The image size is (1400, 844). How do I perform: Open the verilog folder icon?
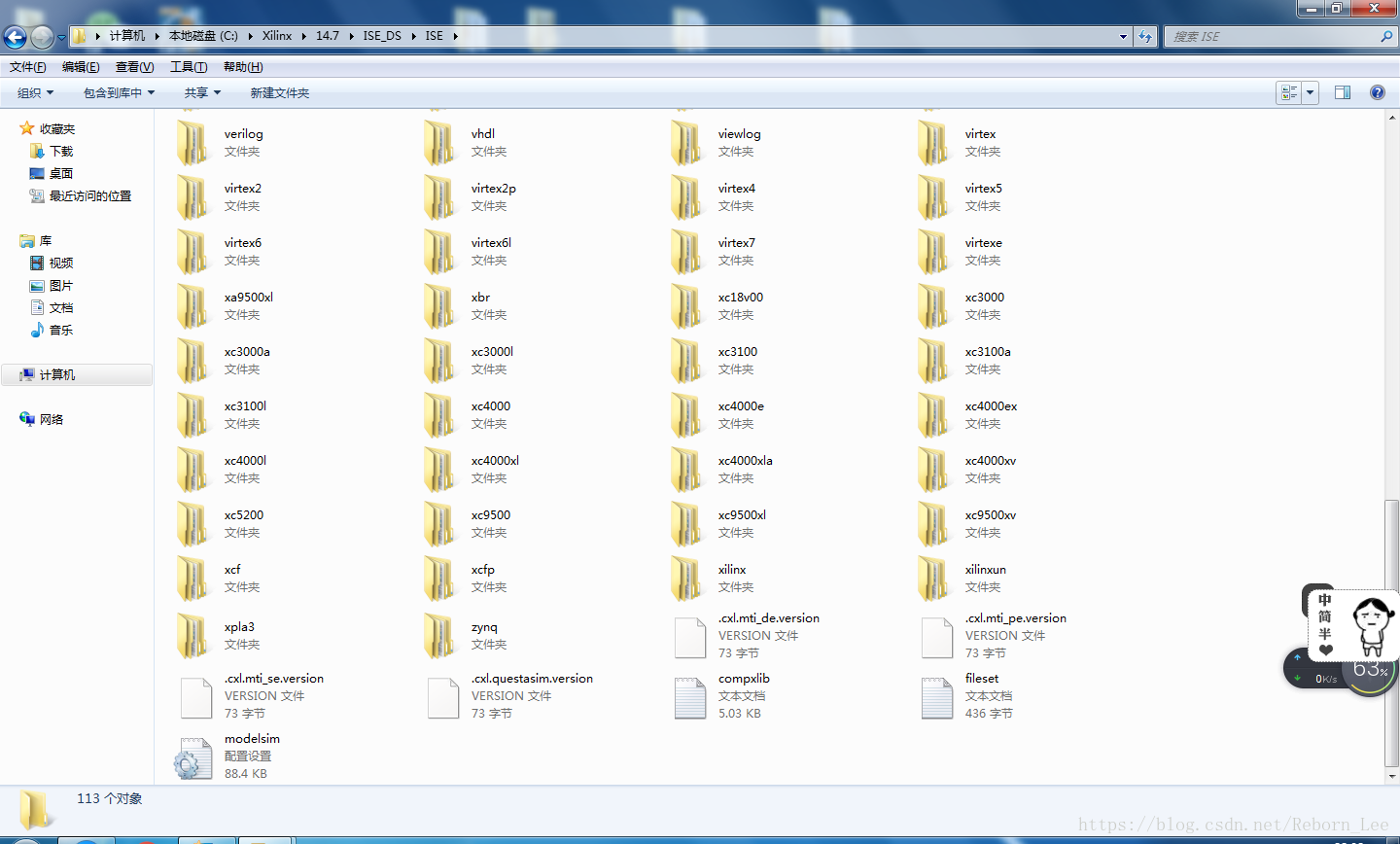(192, 142)
